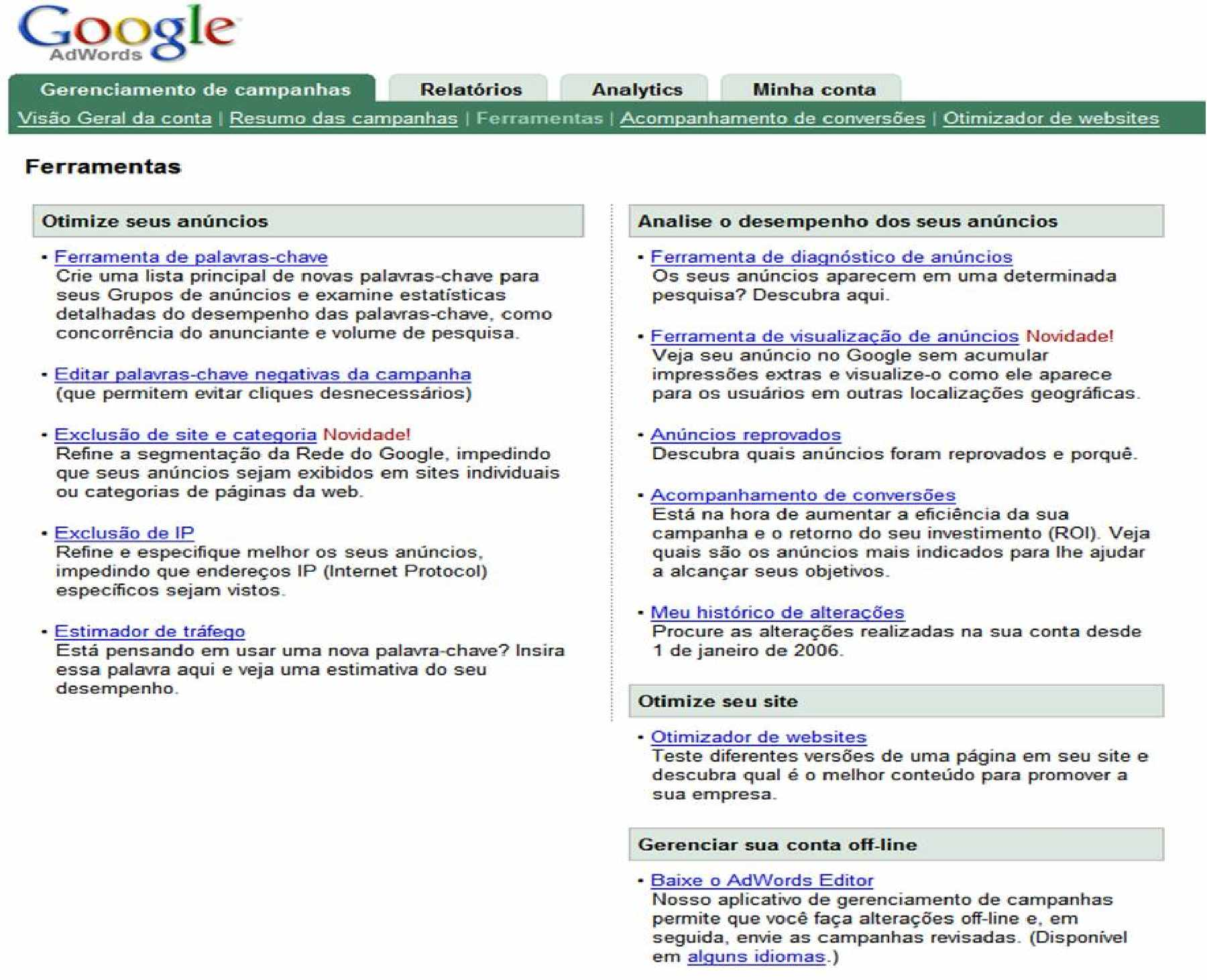
Task: Open Ferramenta de palavras-chave link
Action: [191, 257]
